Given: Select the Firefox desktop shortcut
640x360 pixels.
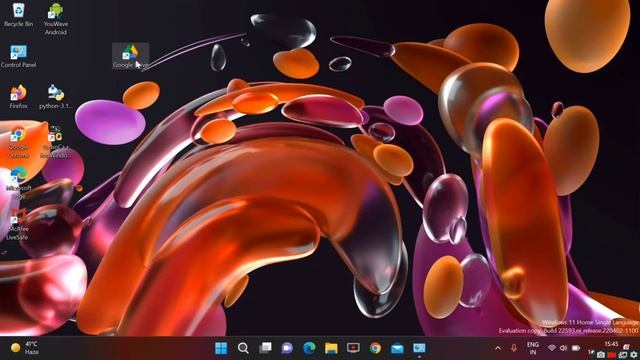Looking at the screenshot, I should point(18,97).
